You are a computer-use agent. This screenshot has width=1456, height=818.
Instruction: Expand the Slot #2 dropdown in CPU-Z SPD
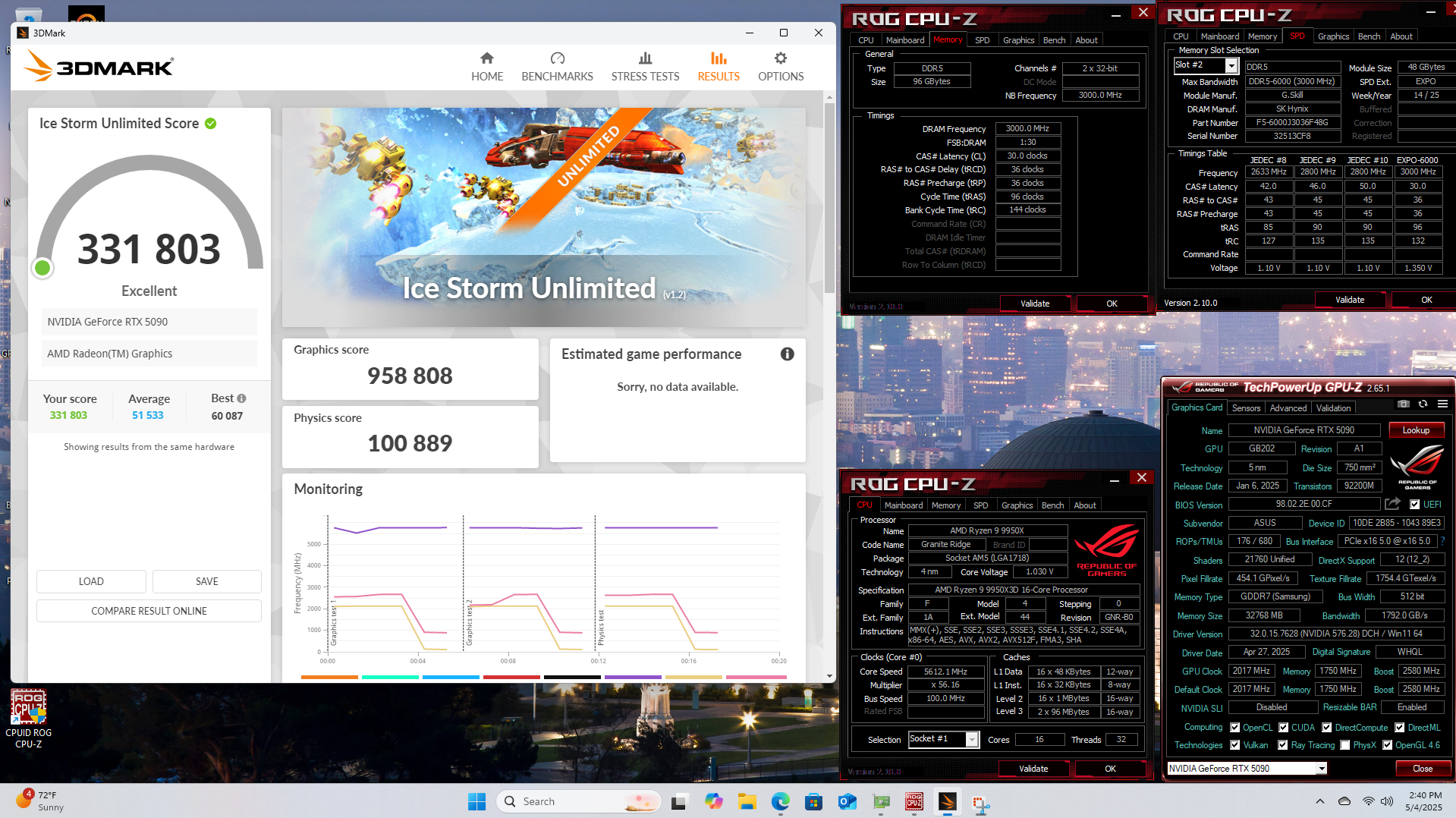tap(1231, 66)
